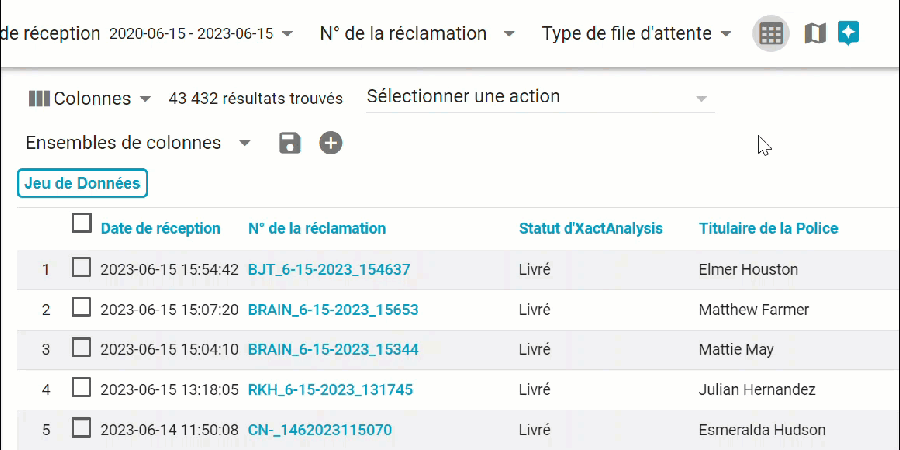
Task: Open the N° de la réclamation filter dropdown
Action: coord(509,34)
